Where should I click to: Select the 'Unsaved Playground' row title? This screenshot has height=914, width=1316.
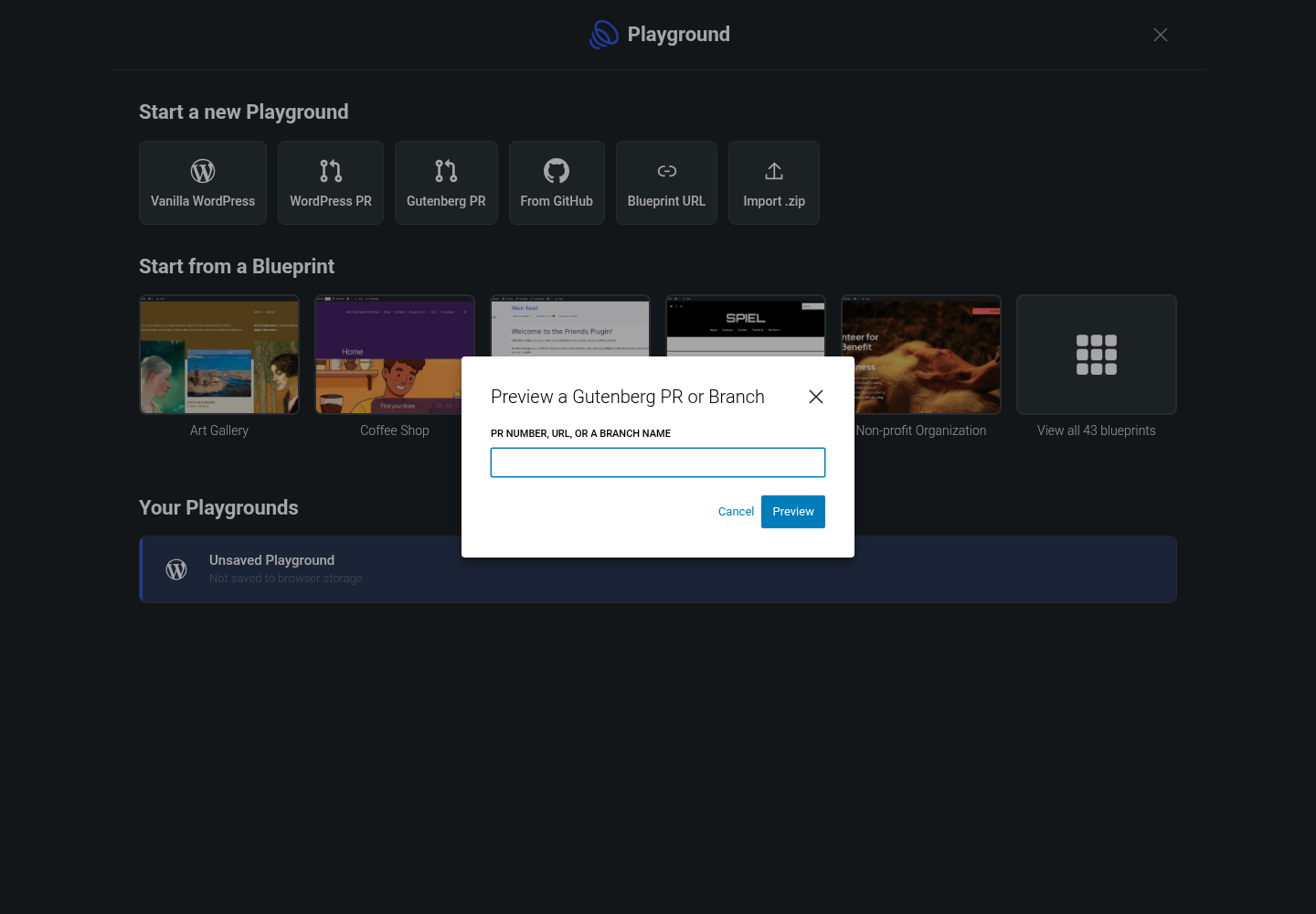271,560
